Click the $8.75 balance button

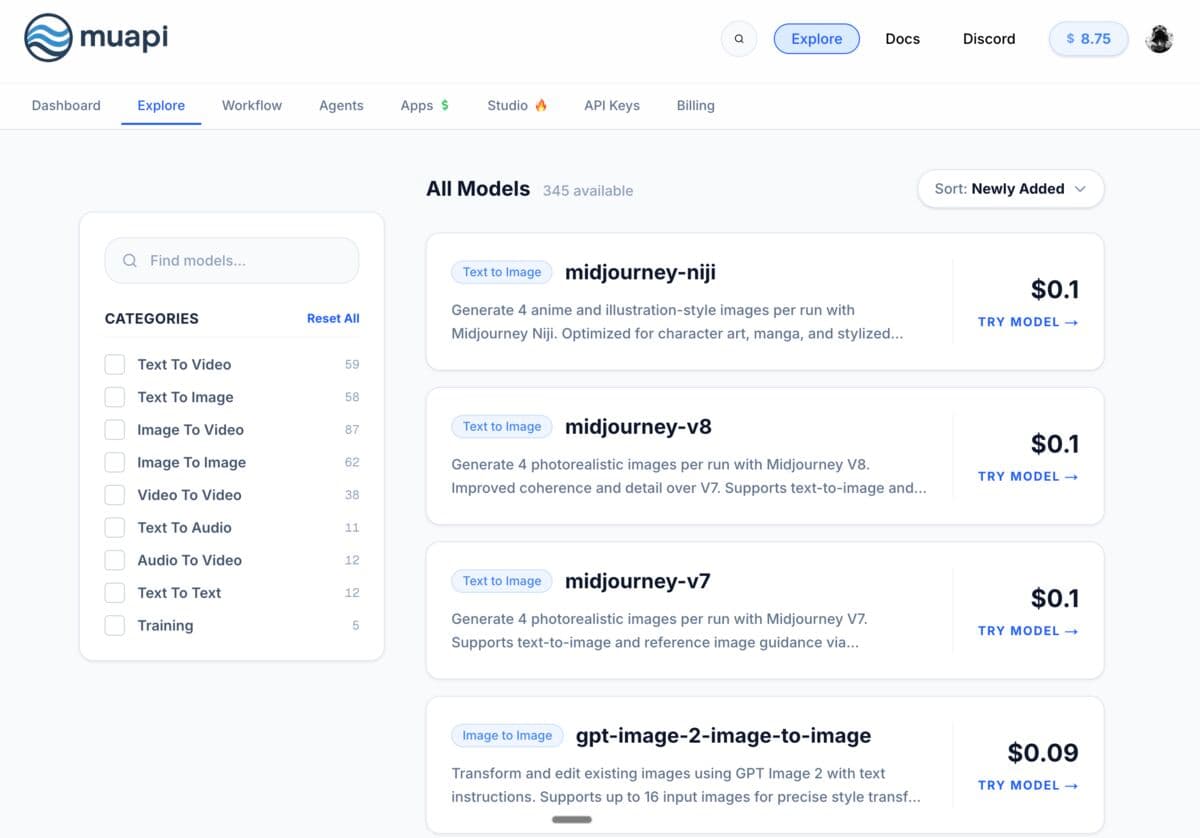pyautogui.click(x=1089, y=39)
